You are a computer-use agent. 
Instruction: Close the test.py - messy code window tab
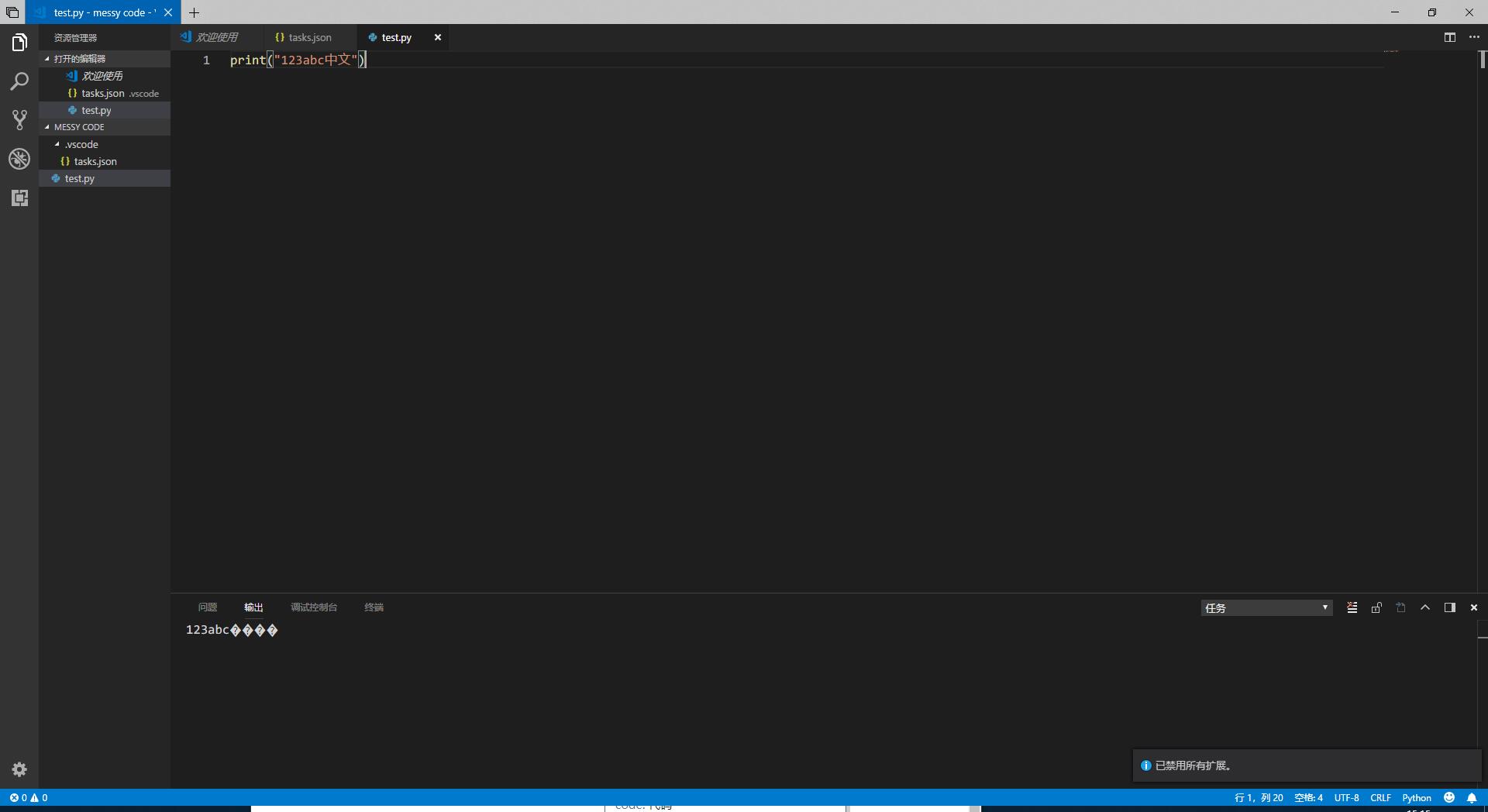click(168, 12)
